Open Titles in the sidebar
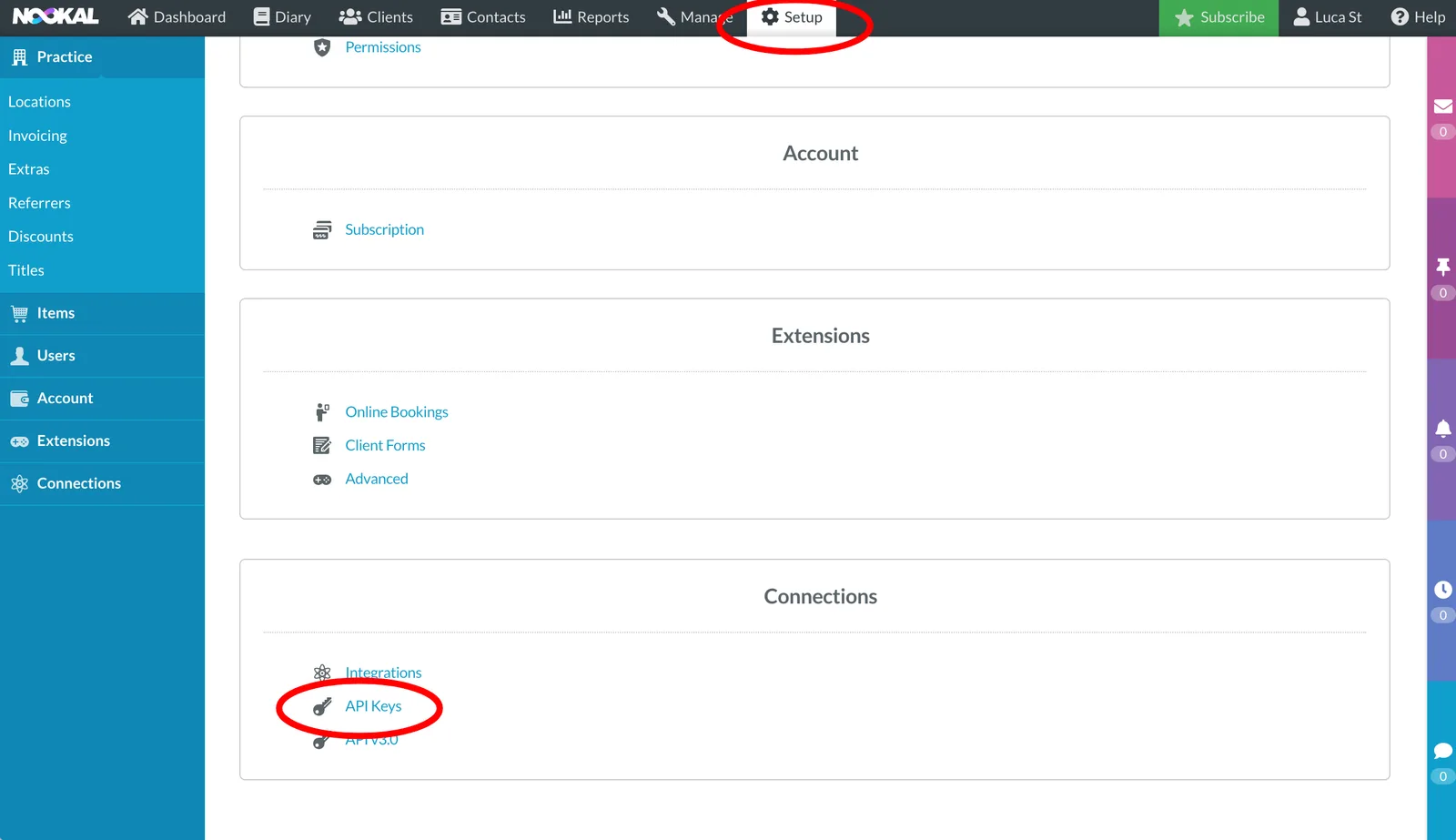1456x840 pixels. [x=26, y=270]
